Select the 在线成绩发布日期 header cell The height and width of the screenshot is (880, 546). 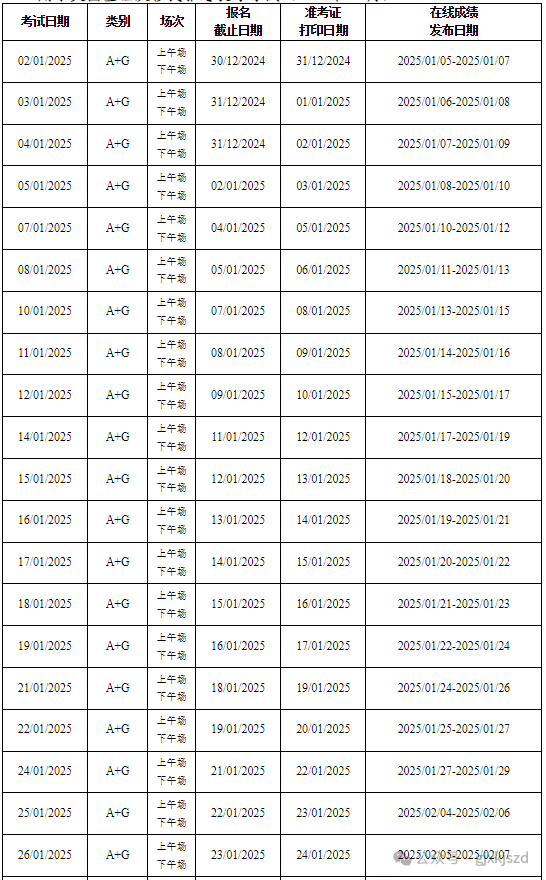[x=453, y=21]
